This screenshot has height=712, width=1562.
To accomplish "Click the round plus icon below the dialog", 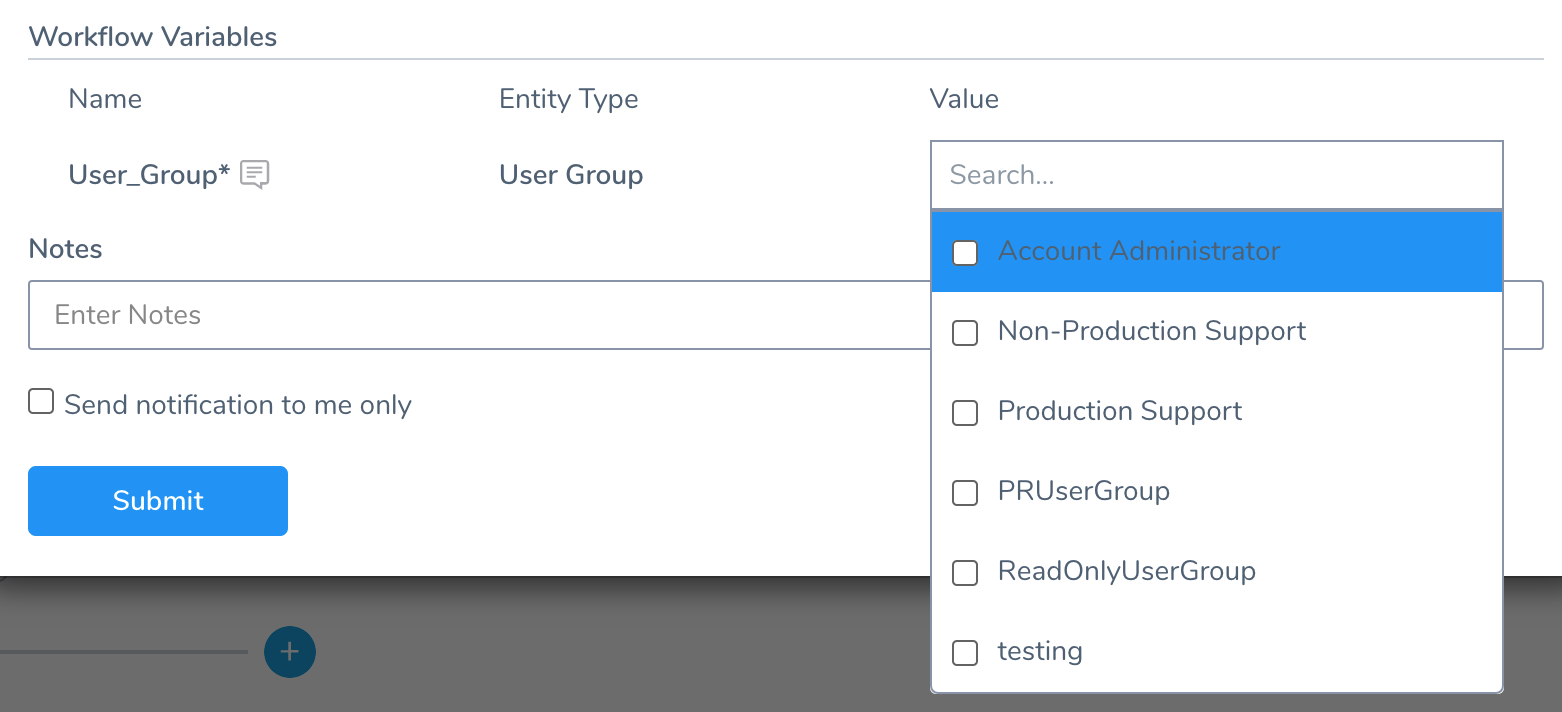I will coord(290,652).
